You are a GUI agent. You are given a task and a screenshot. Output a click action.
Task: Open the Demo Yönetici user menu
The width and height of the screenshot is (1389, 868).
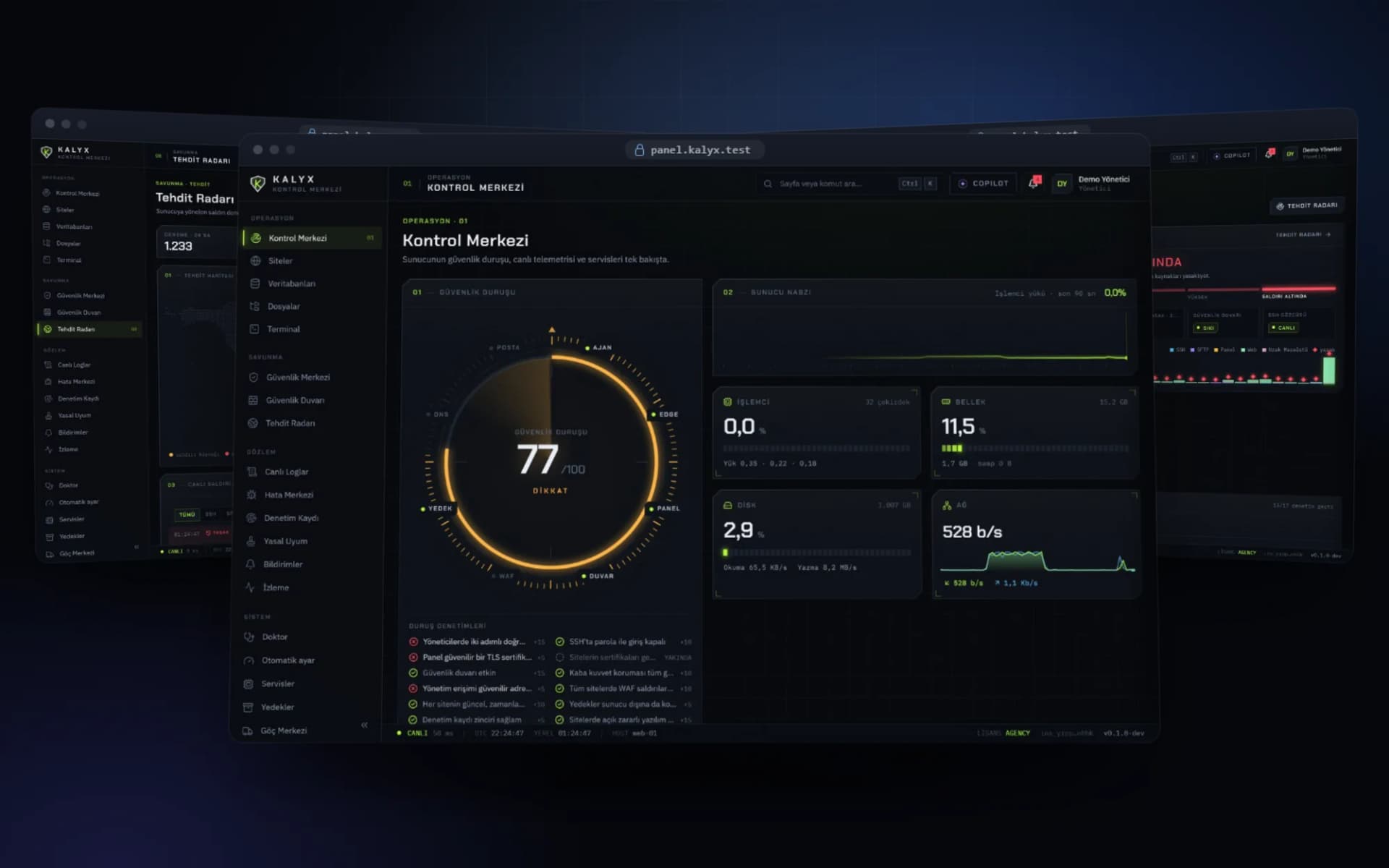pos(1092,183)
